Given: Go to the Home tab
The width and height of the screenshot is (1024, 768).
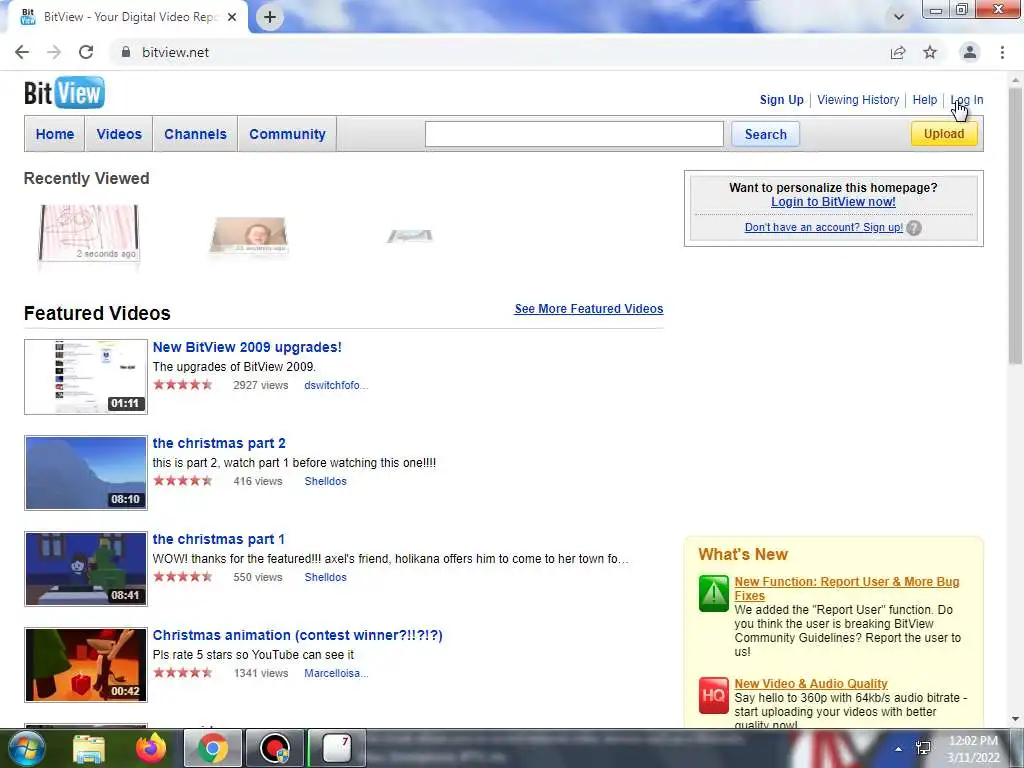Looking at the screenshot, I should 55,134.
